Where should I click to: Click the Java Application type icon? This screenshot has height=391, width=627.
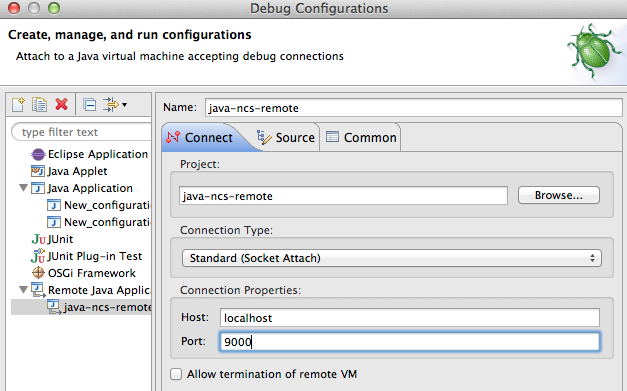point(38,188)
